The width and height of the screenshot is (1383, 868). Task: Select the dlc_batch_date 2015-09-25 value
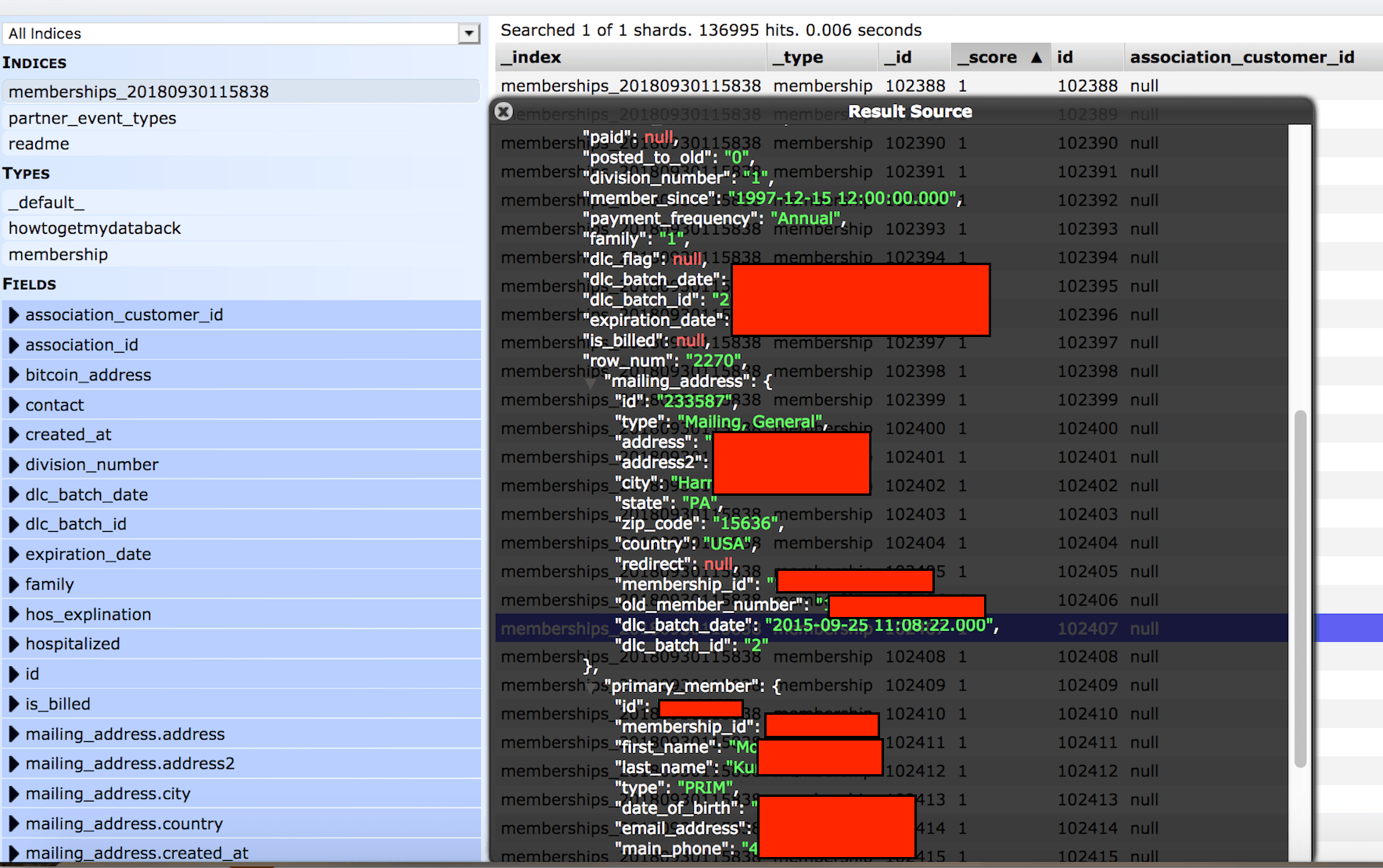878,626
